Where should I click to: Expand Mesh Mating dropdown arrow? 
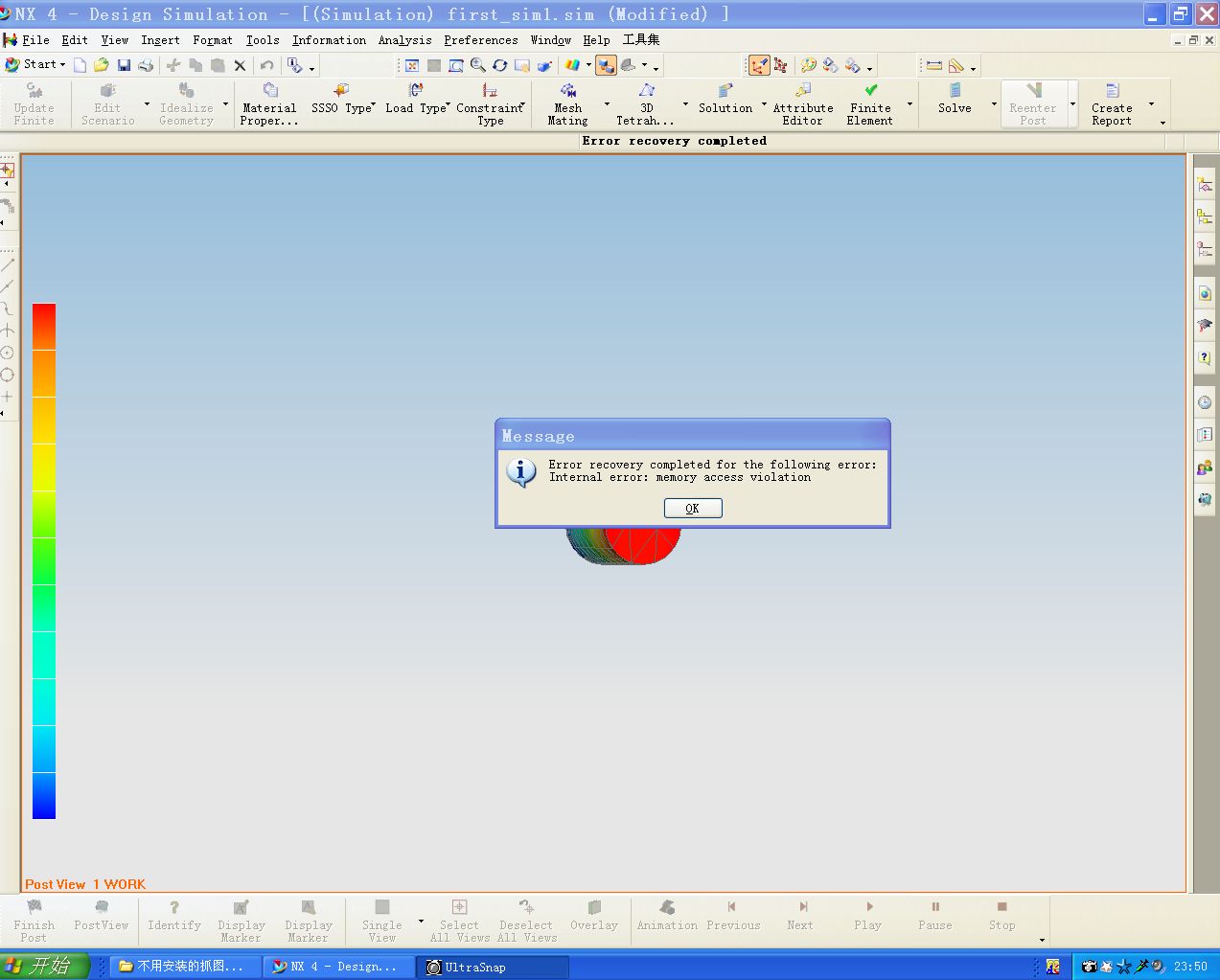pos(607,103)
